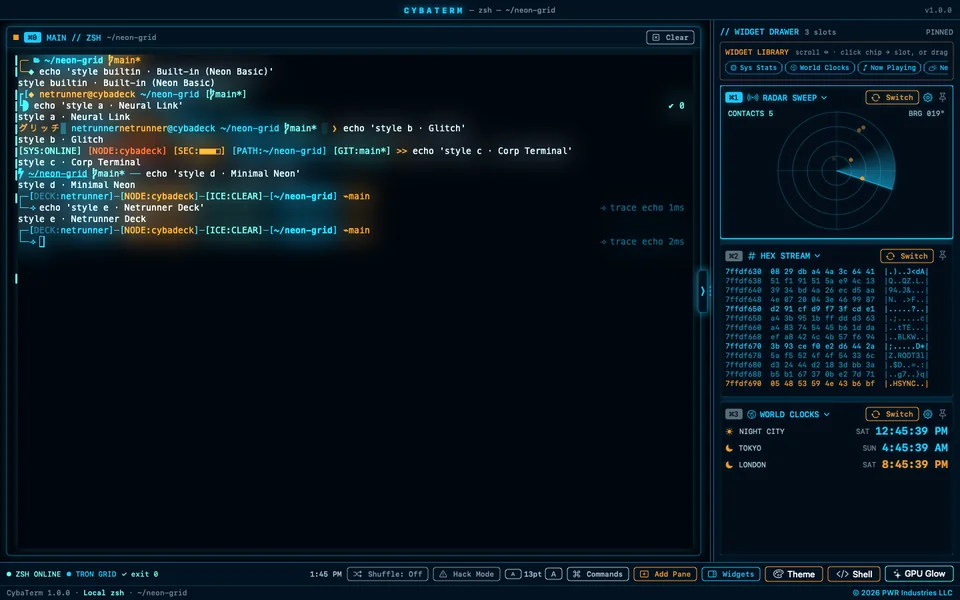Click the BRG 019° bearing readout
Image resolution: width=960 pixels, height=600 pixels.
tap(926, 113)
